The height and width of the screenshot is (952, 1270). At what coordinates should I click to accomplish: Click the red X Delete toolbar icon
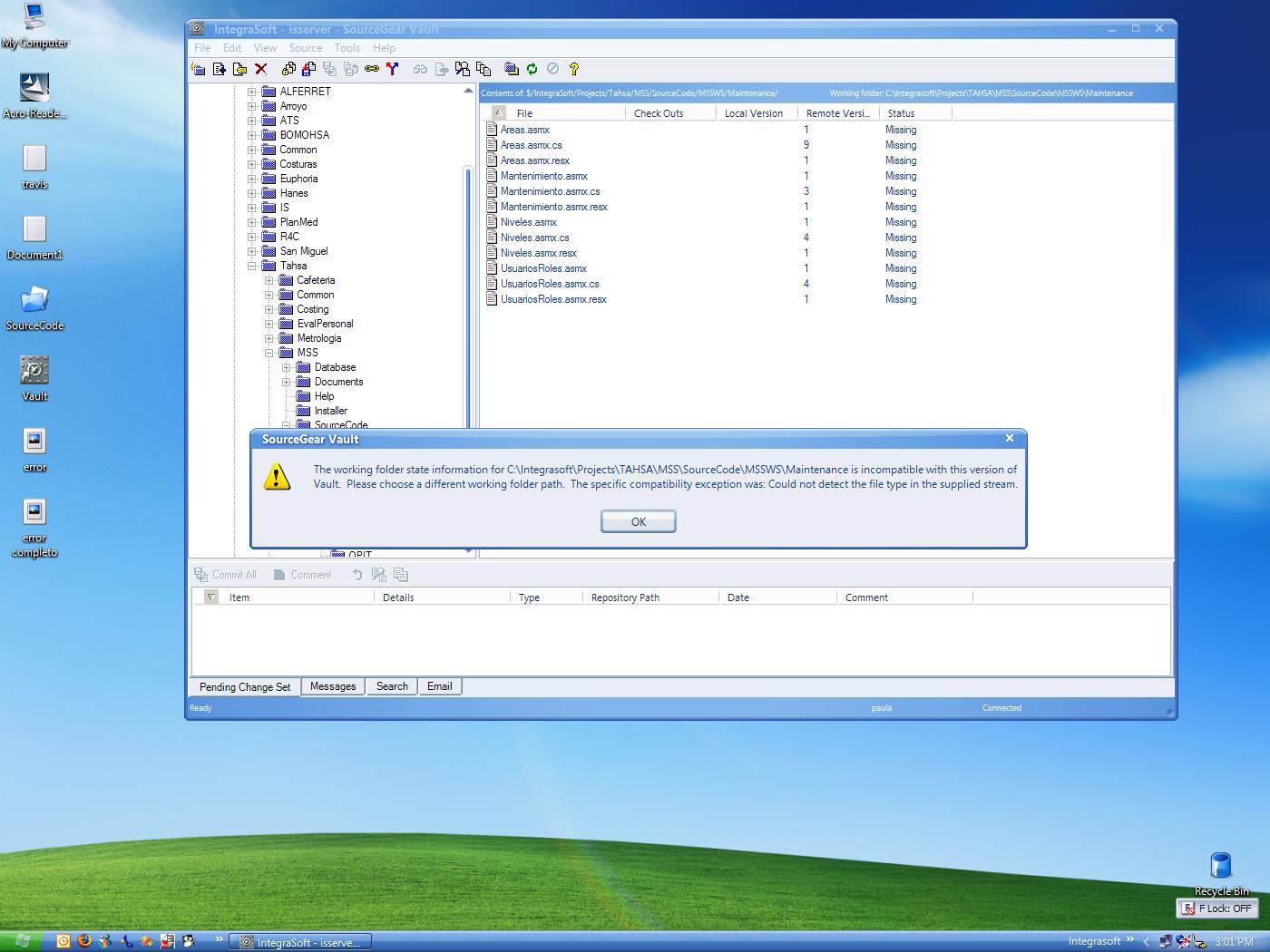point(260,69)
